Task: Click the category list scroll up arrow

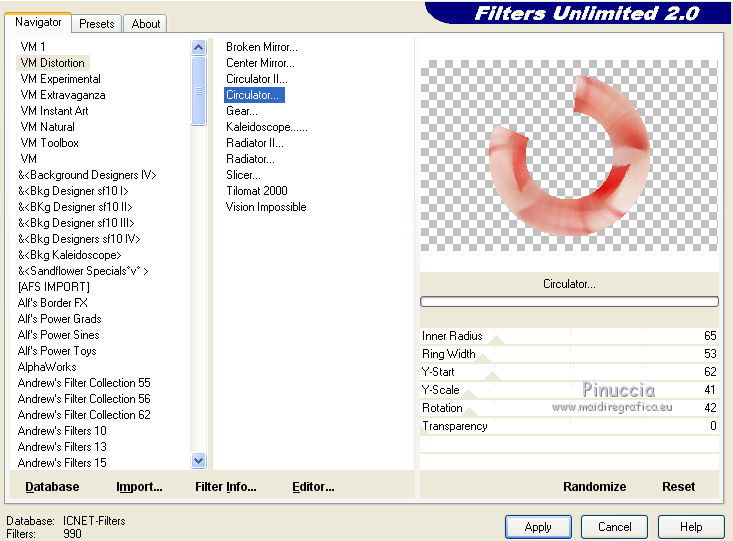Action: (199, 48)
